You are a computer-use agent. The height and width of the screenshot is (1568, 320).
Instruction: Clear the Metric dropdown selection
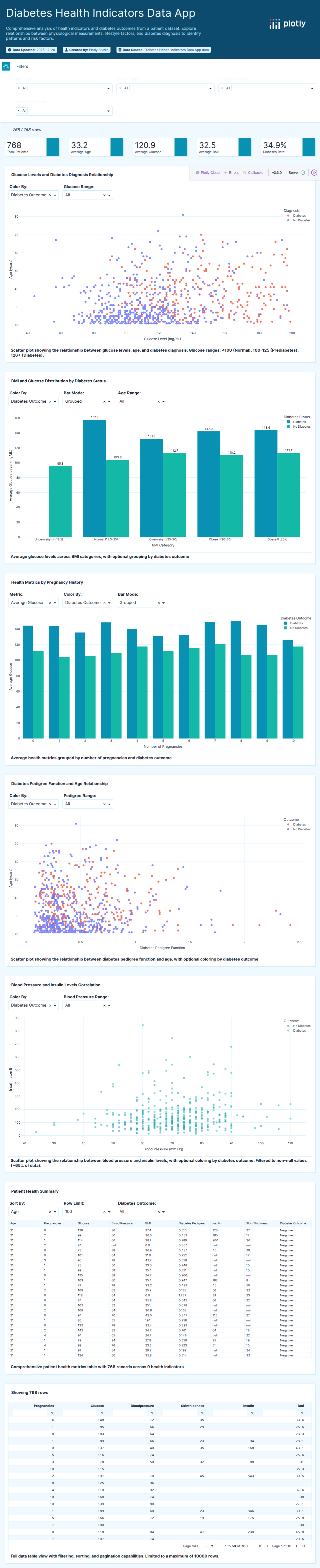tap(50, 603)
